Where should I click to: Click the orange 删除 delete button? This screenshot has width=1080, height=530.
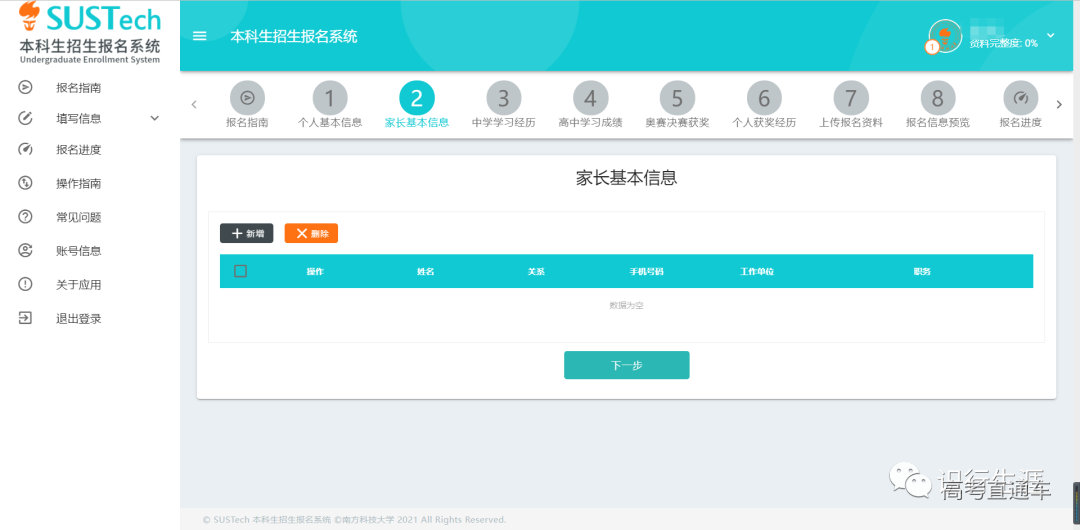coord(311,234)
